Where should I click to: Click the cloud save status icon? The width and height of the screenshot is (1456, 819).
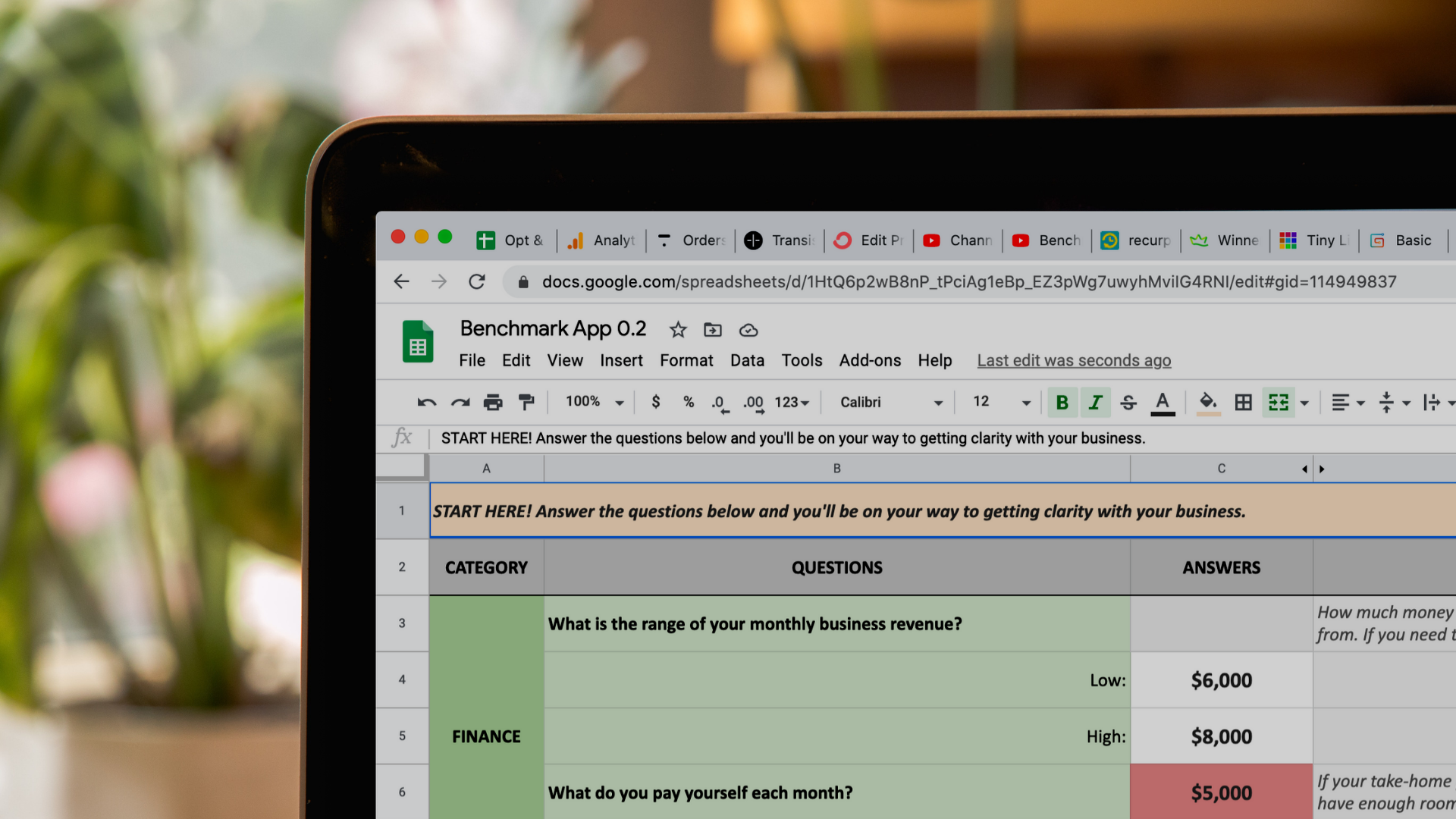[x=748, y=330]
